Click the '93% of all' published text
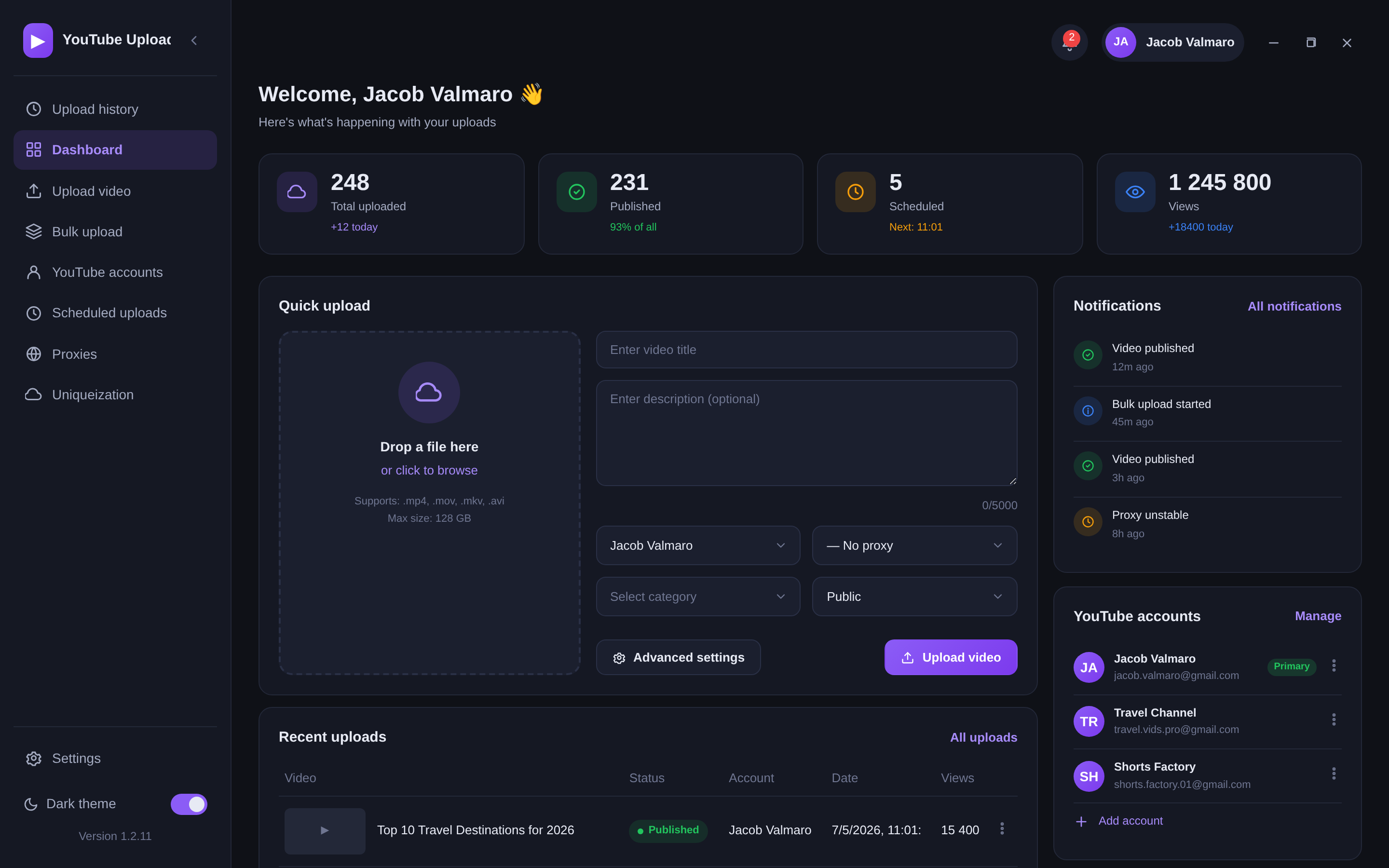The height and width of the screenshot is (868, 1389). 633,227
